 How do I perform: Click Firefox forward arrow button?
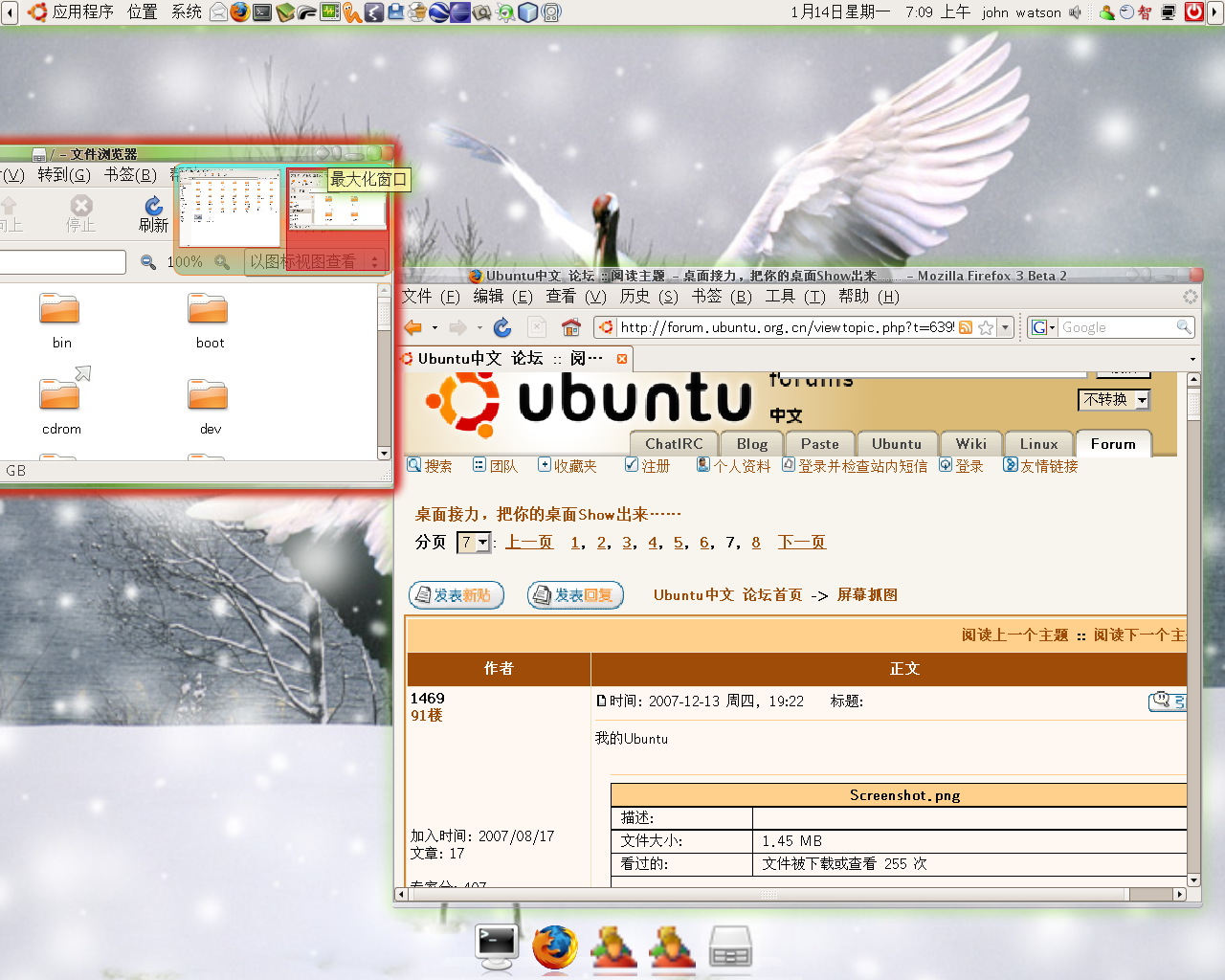point(458,327)
